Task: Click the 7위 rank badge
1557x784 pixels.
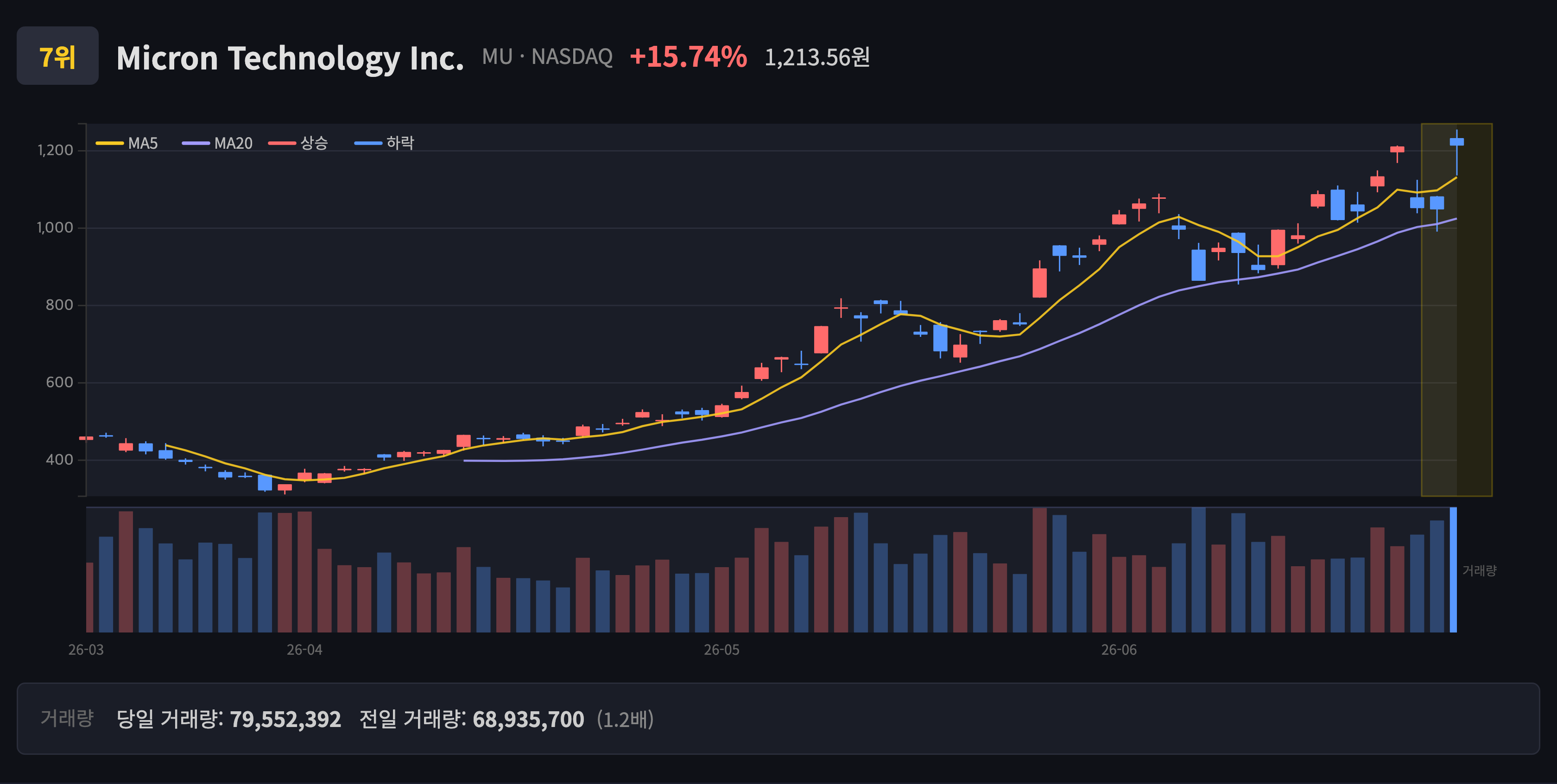Action: [57, 56]
